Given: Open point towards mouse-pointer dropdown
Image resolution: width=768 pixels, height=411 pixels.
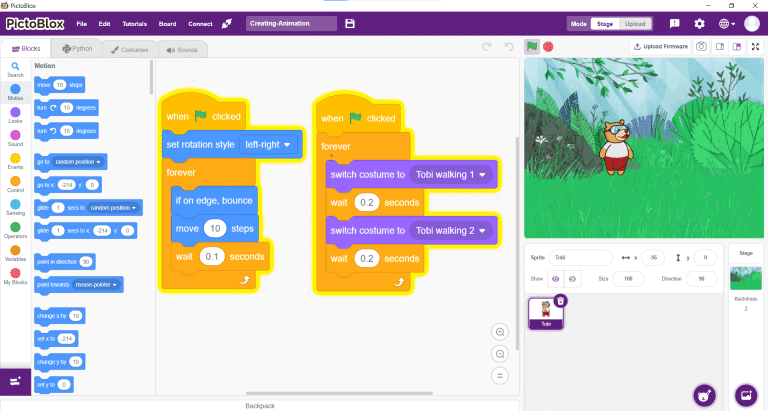Looking at the screenshot, I should pyautogui.click(x=96, y=285).
